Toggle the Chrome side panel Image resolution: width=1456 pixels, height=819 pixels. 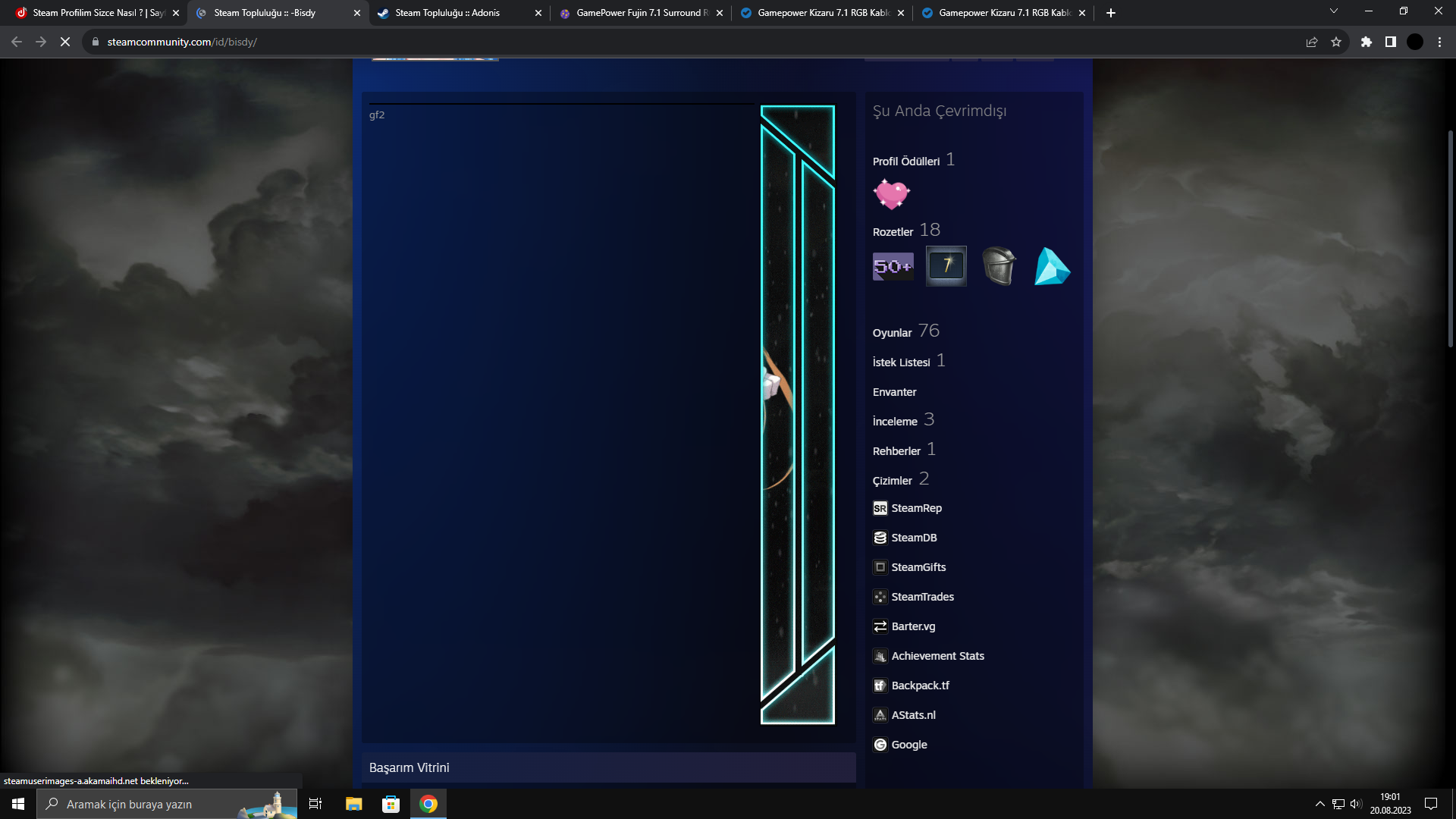pyautogui.click(x=1390, y=42)
